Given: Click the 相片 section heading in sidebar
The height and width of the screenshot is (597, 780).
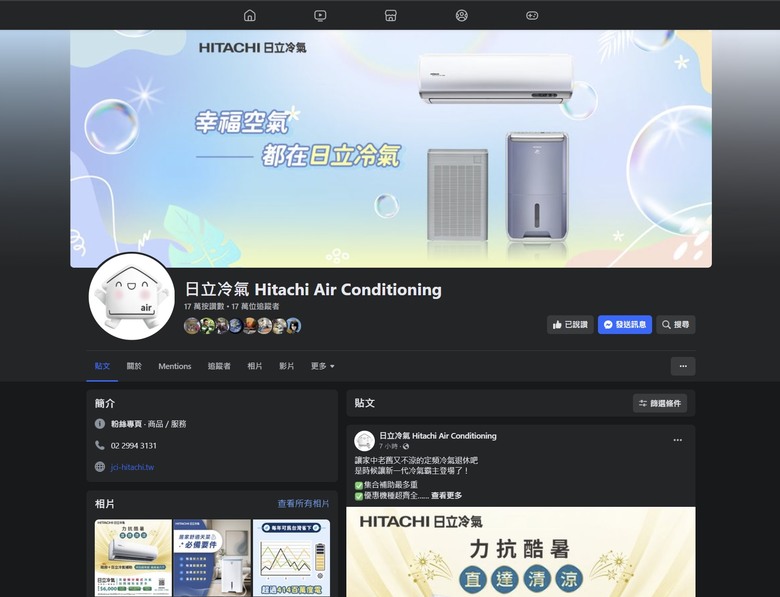Looking at the screenshot, I should [104, 504].
